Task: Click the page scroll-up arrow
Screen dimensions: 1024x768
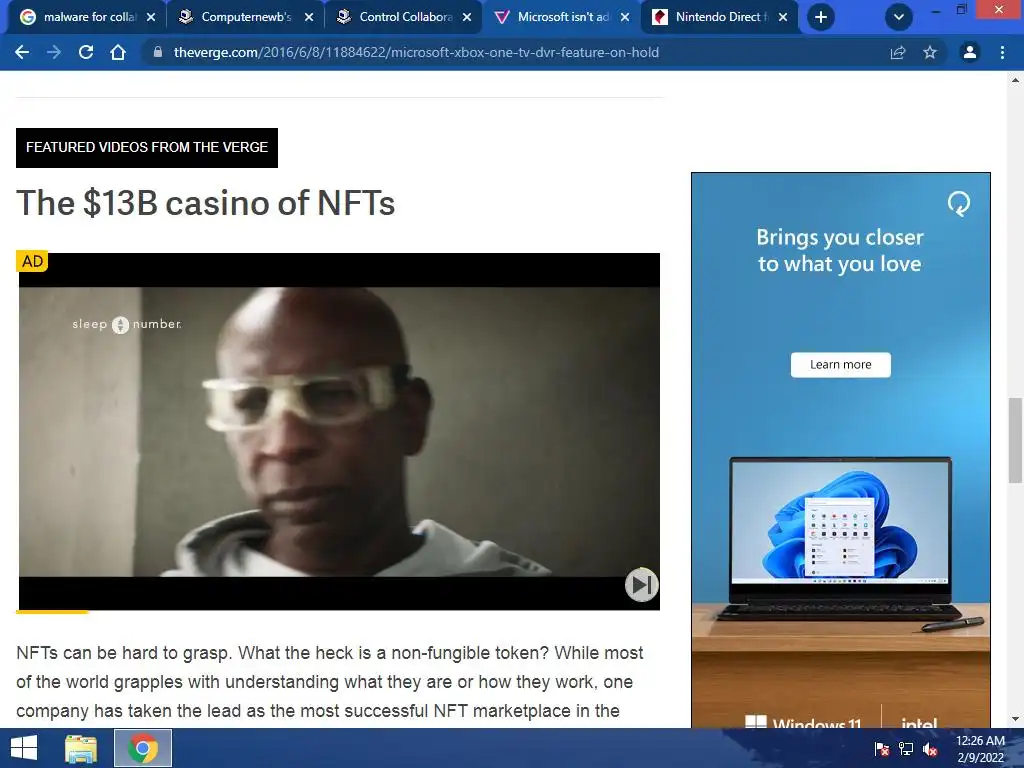Action: (x=1016, y=80)
